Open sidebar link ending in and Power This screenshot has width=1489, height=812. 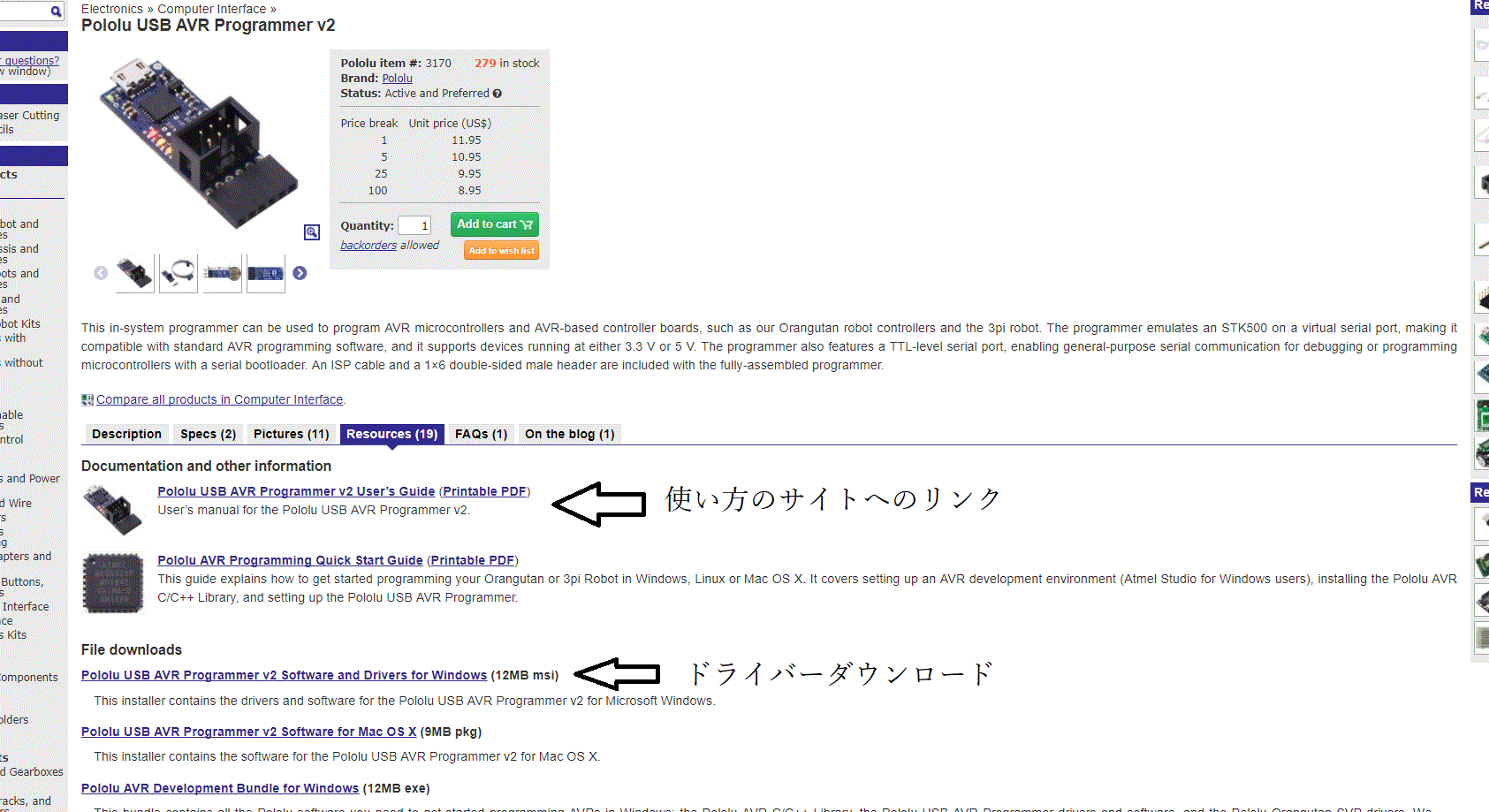coord(32,479)
